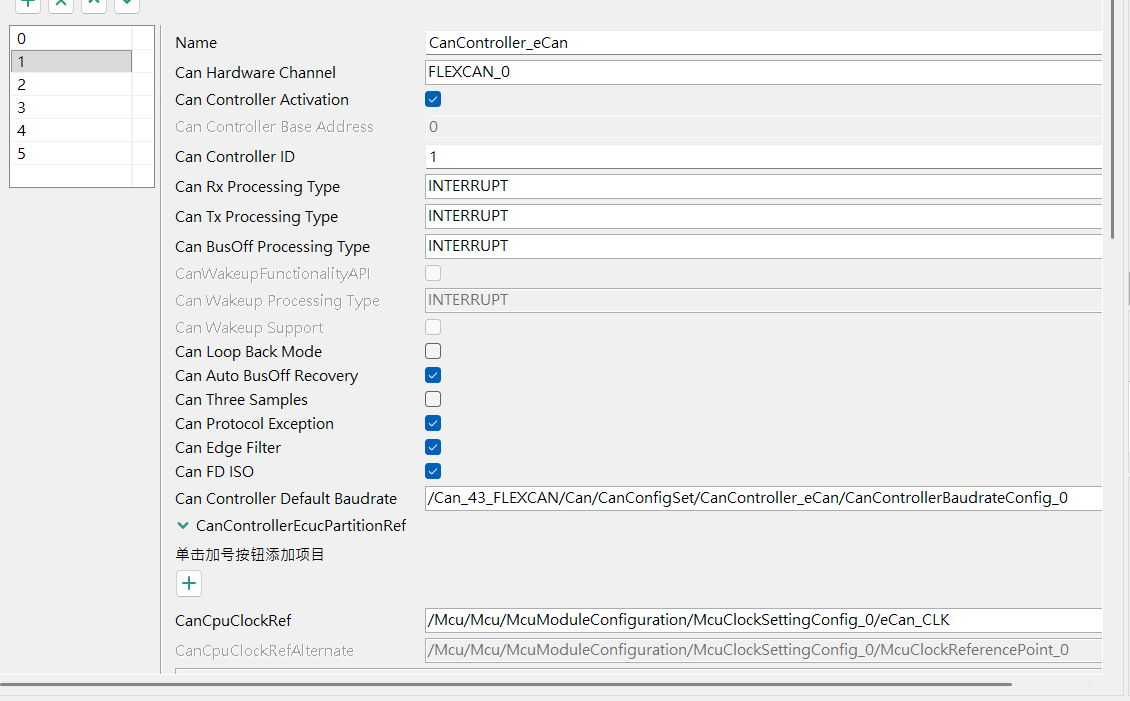Open Can Rx Processing Type dropdown
The width and height of the screenshot is (1130, 701).
(x=763, y=186)
